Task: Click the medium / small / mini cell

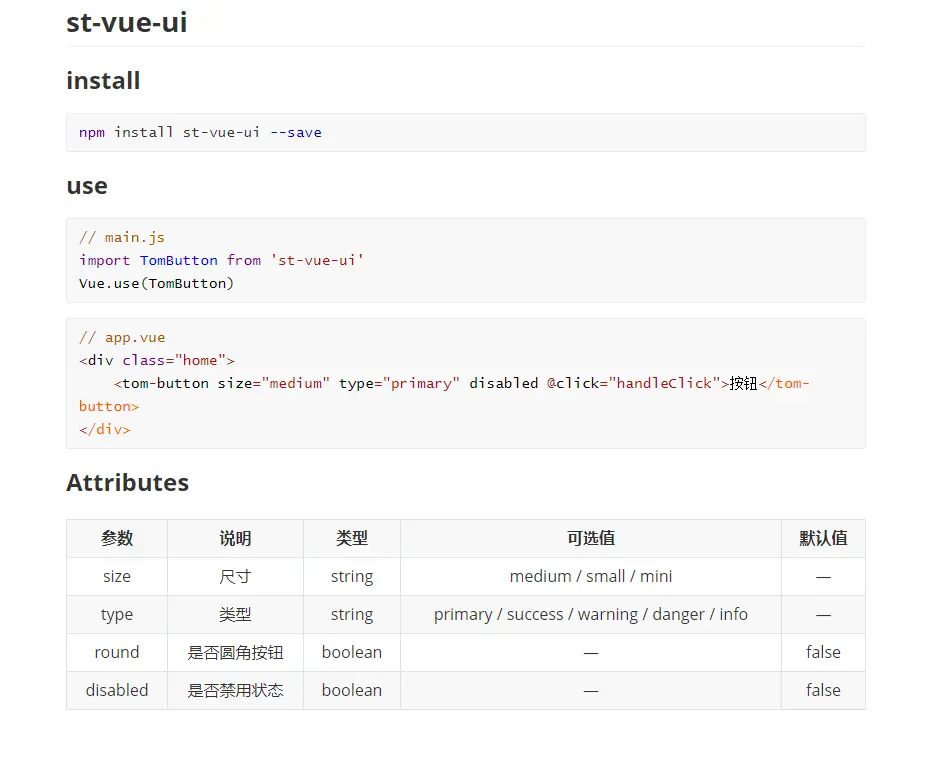Action: pyautogui.click(x=591, y=576)
